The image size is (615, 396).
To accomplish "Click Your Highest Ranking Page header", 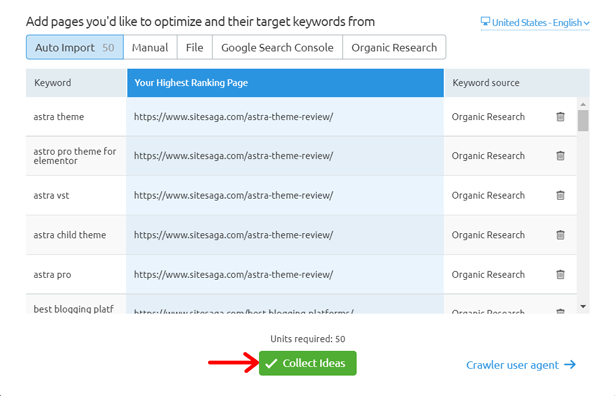I will (286, 83).
